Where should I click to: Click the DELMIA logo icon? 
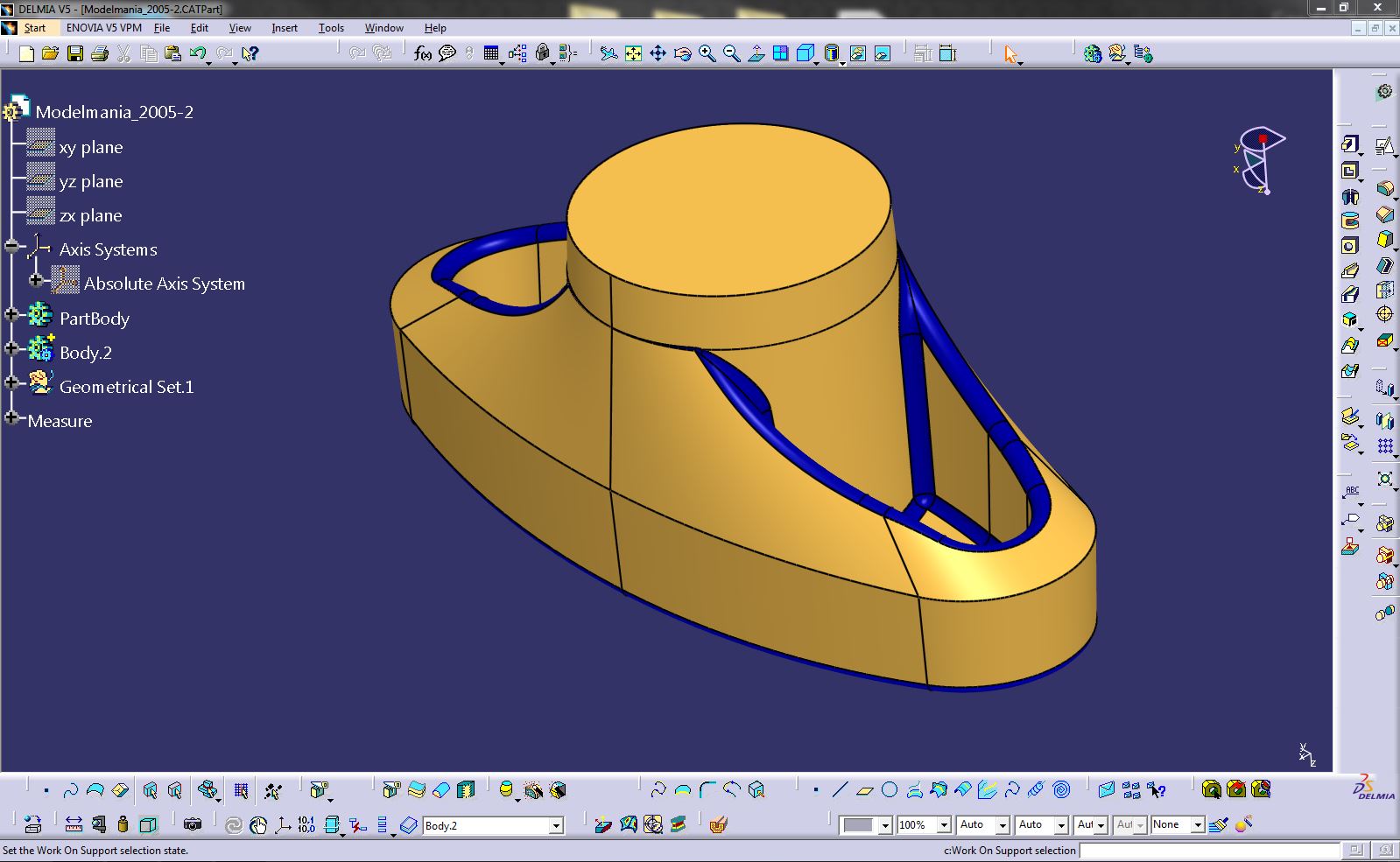[x=1373, y=788]
